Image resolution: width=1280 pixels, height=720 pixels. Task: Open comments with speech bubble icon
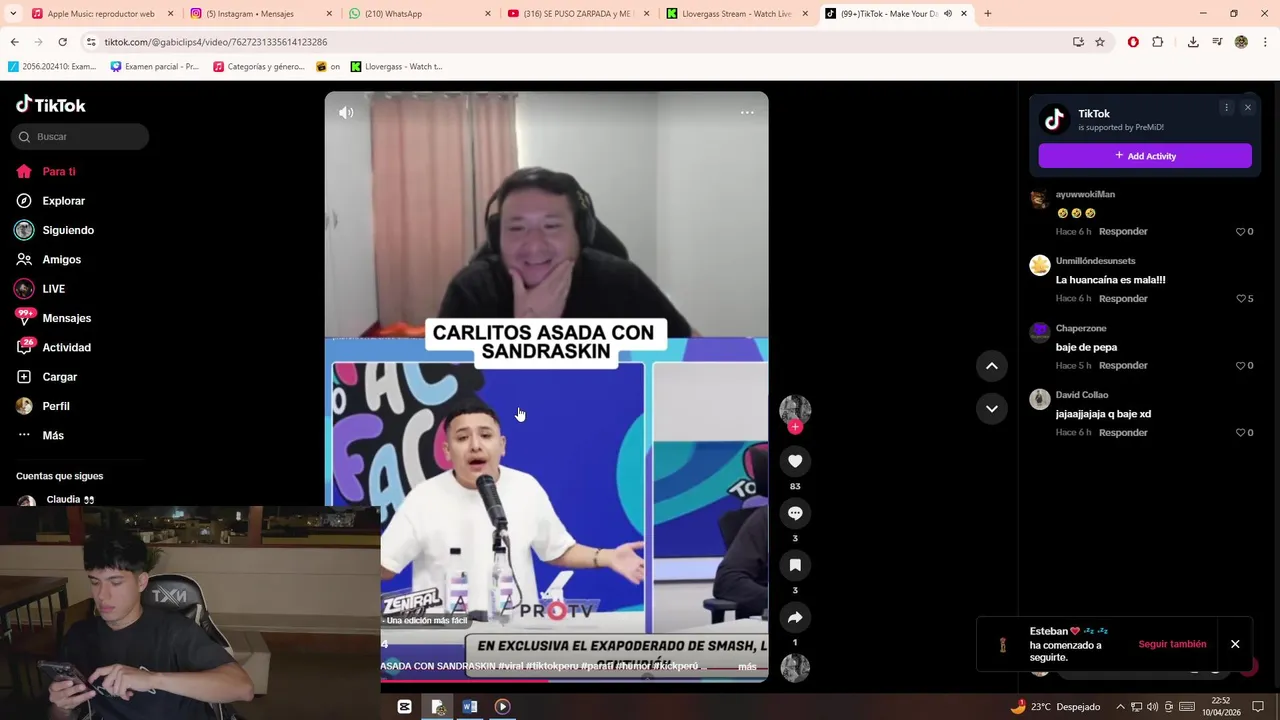(x=795, y=513)
